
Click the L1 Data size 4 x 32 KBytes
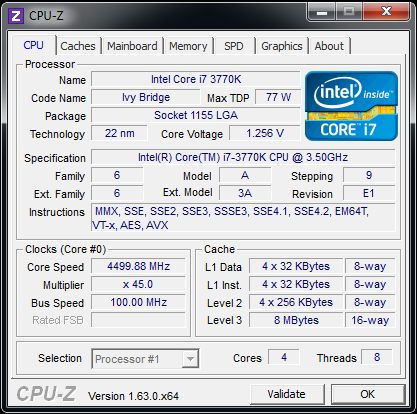tap(296, 266)
